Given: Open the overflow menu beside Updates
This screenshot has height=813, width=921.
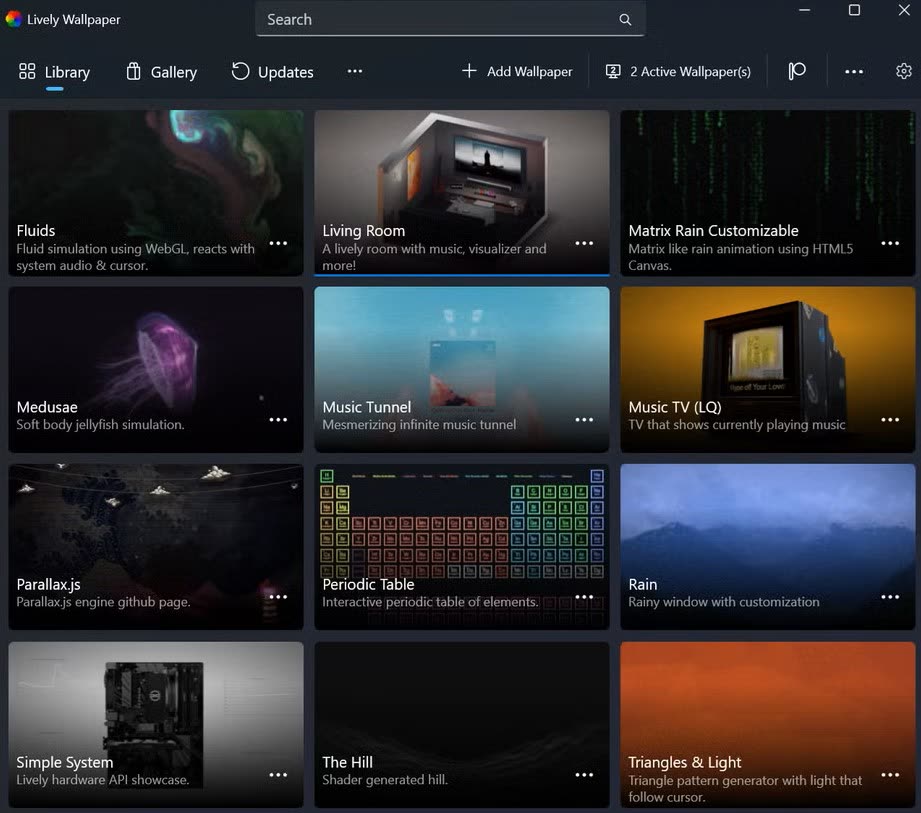Looking at the screenshot, I should click(x=355, y=71).
